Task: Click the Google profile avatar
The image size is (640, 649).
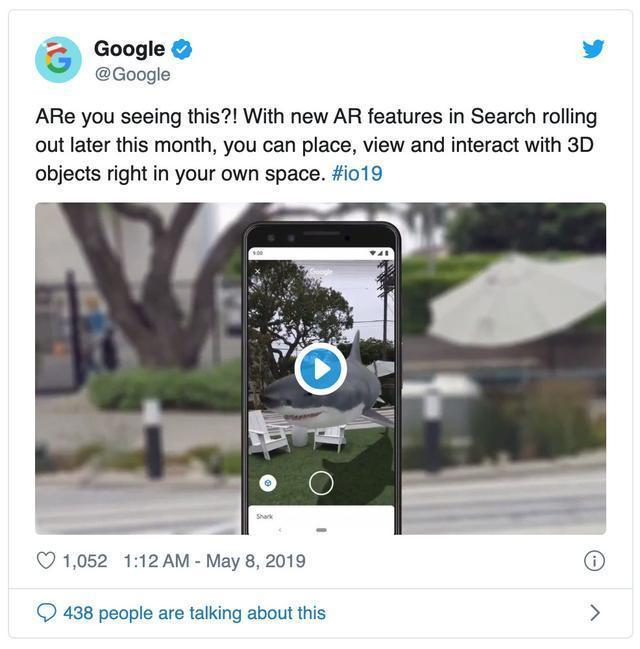Action: point(58,60)
